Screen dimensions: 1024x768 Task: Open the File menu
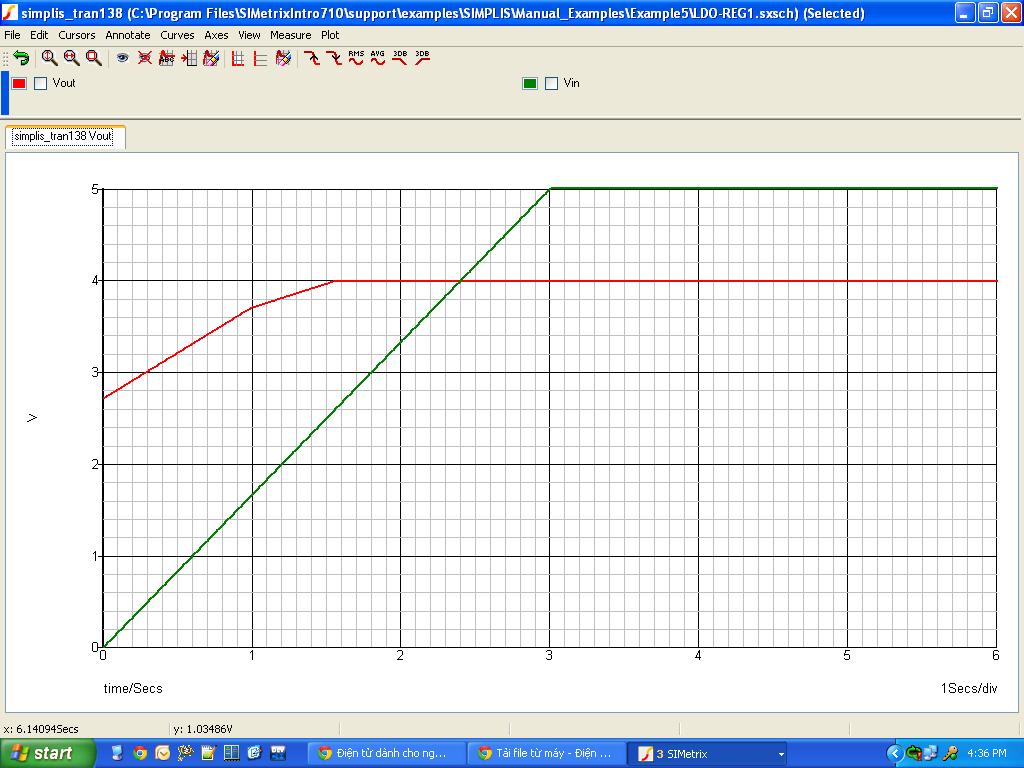[x=12, y=35]
